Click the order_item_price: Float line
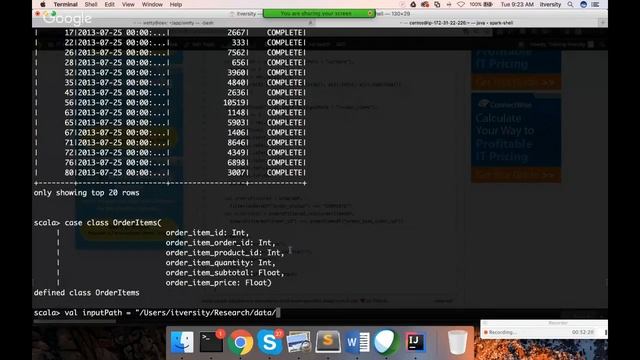This screenshot has height=360, width=640. (218, 282)
